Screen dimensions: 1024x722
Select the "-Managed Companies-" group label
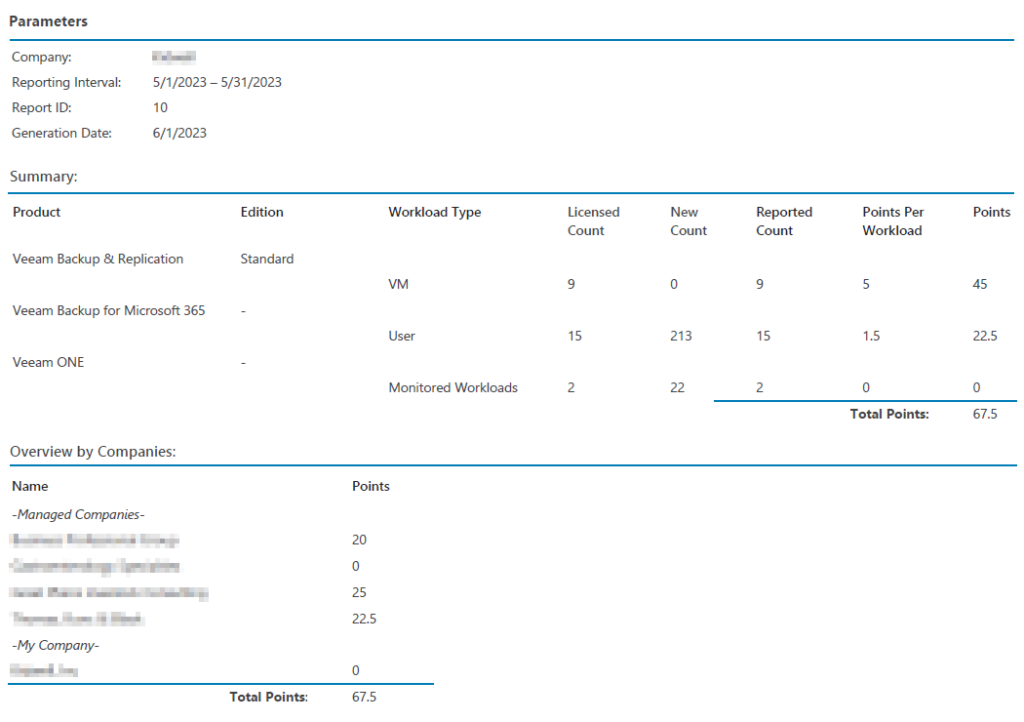[x=78, y=514]
